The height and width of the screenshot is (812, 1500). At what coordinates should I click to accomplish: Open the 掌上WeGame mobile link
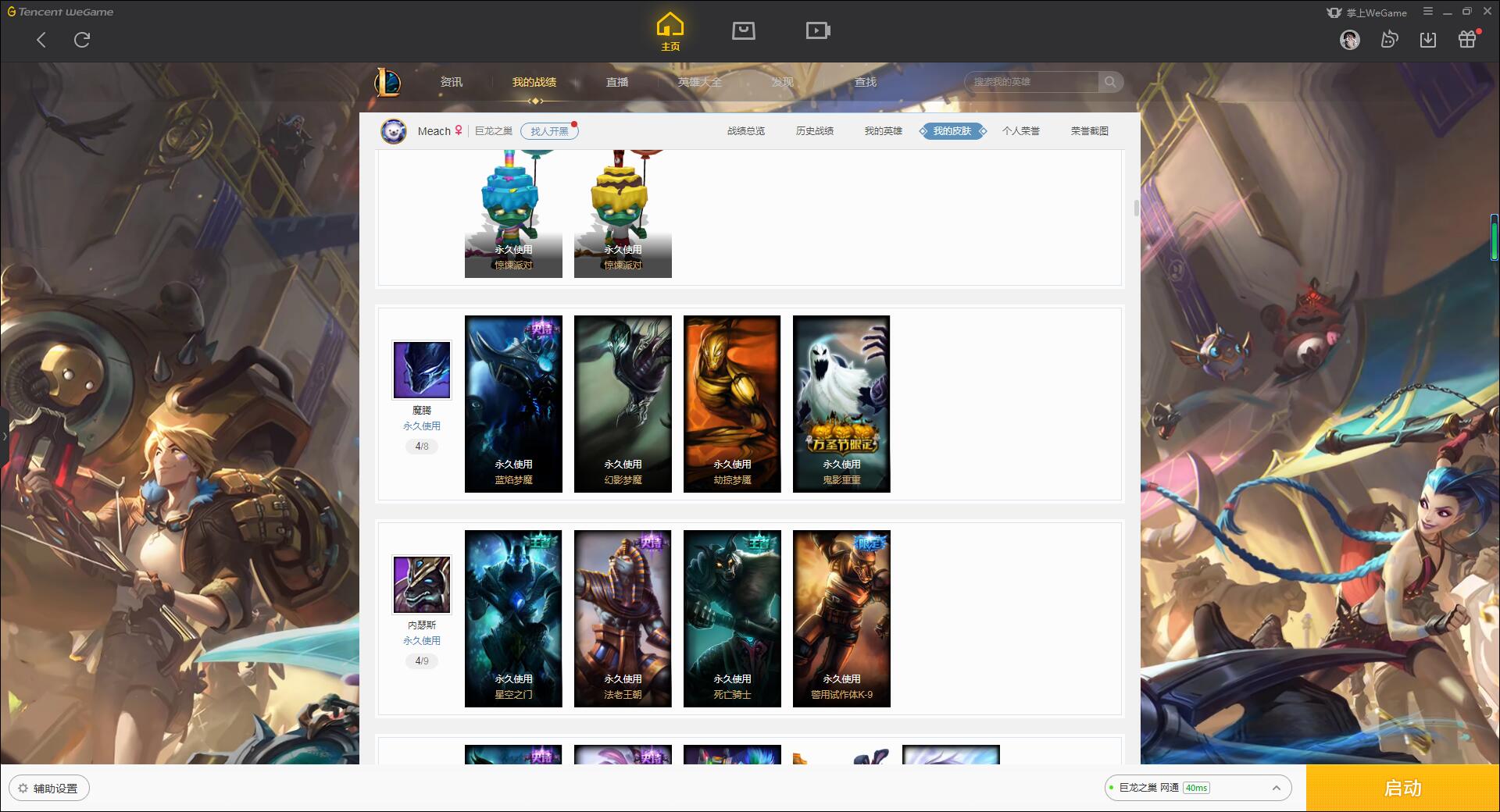click(1366, 12)
